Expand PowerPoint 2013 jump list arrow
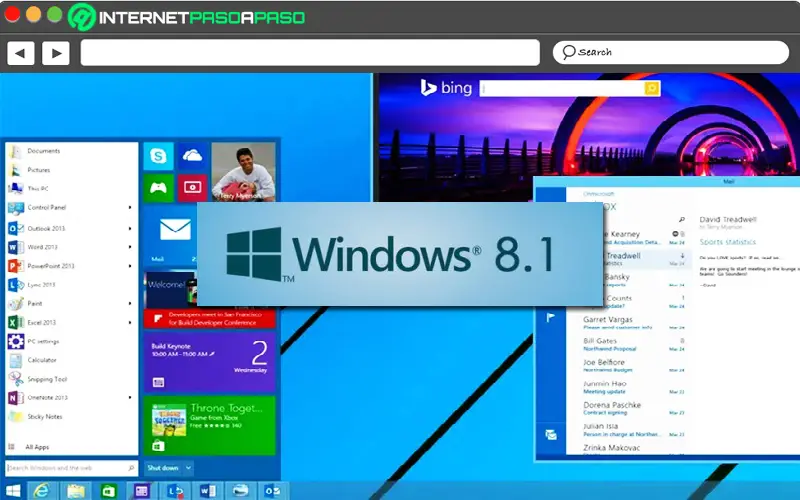800x500 pixels. [x=130, y=266]
